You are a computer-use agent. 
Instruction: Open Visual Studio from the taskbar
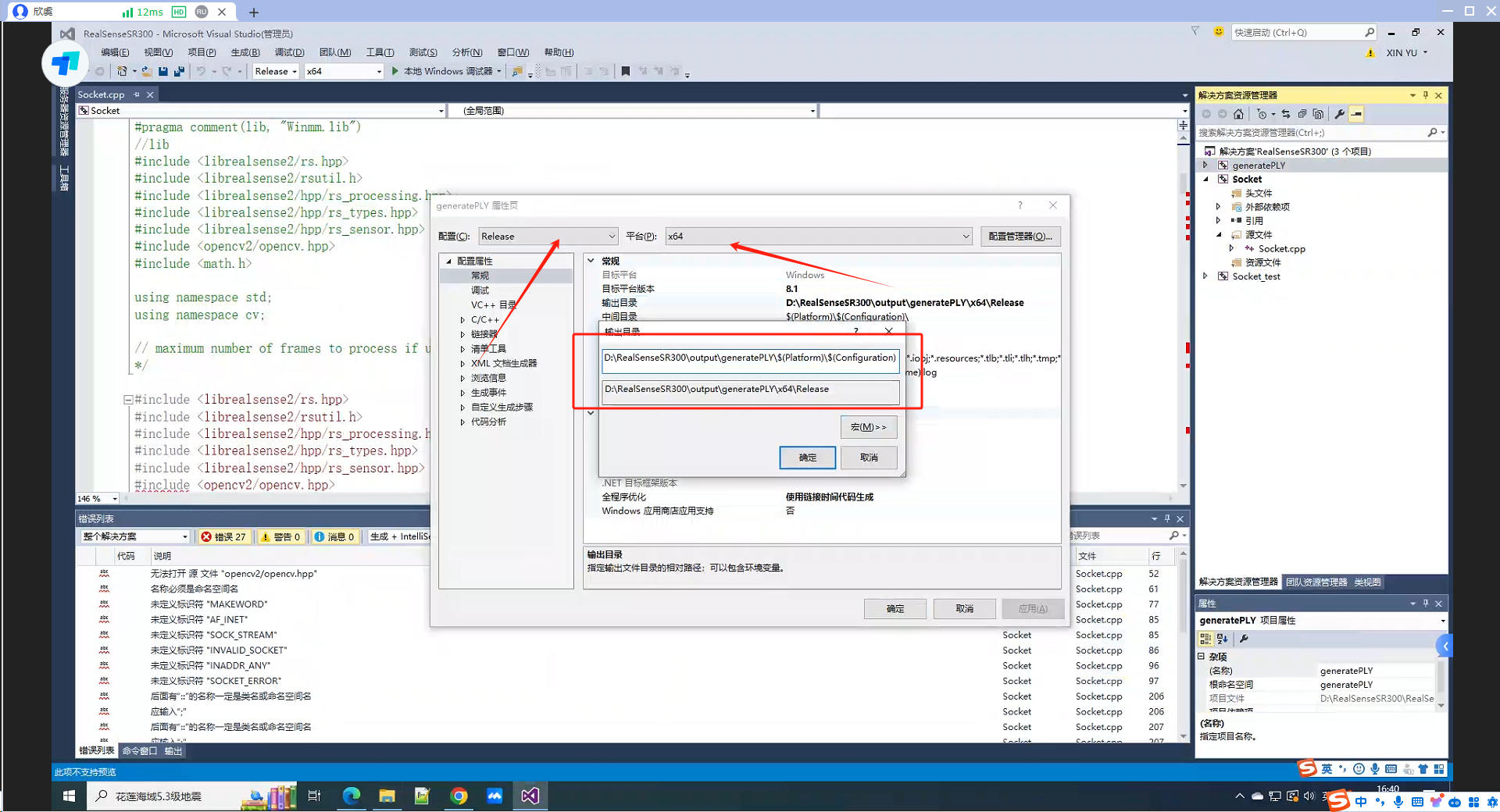[x=530, y=796]
